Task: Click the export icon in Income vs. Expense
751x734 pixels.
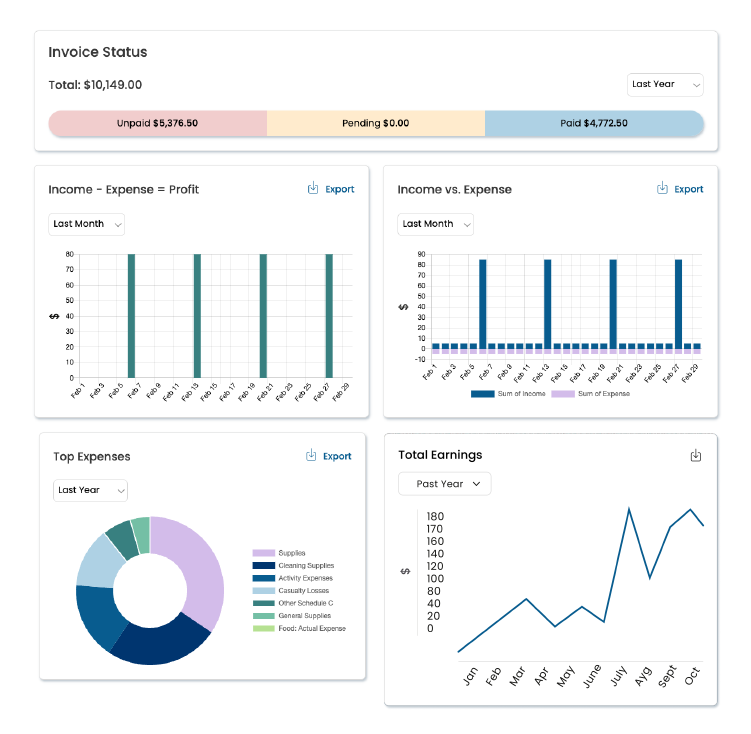Action: (662, 189)
